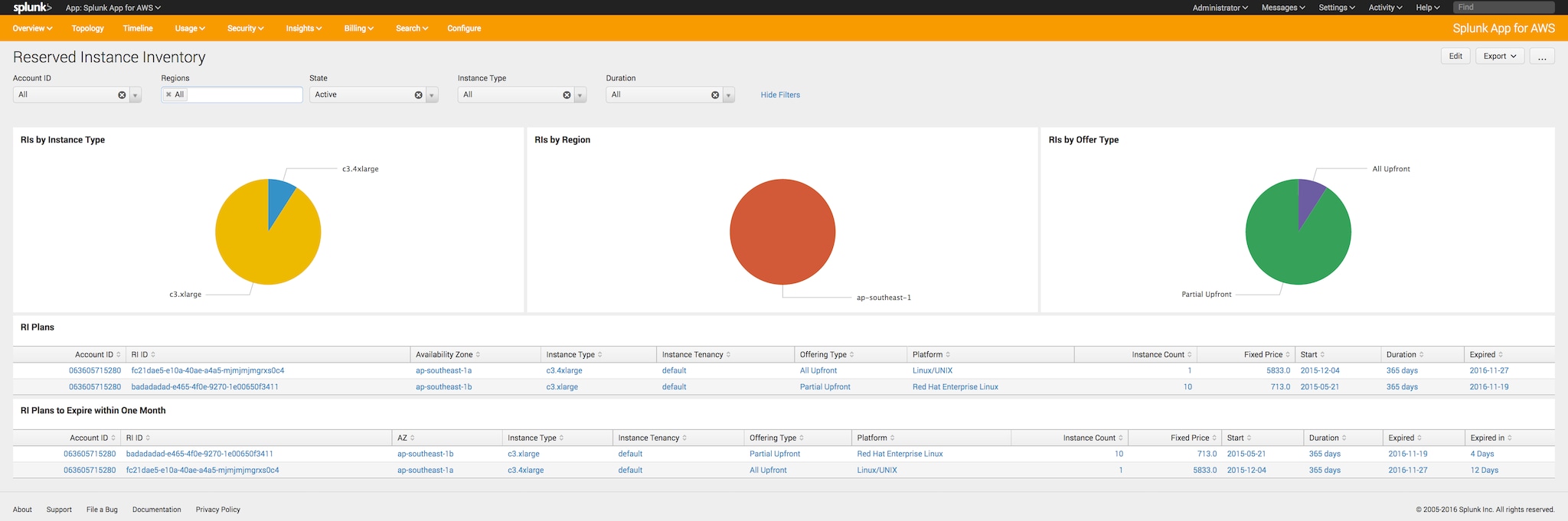Open the Account ID dropdown arrow
Screen dimensions: 1568x521
pyautogui.click(x=136, y=95)
